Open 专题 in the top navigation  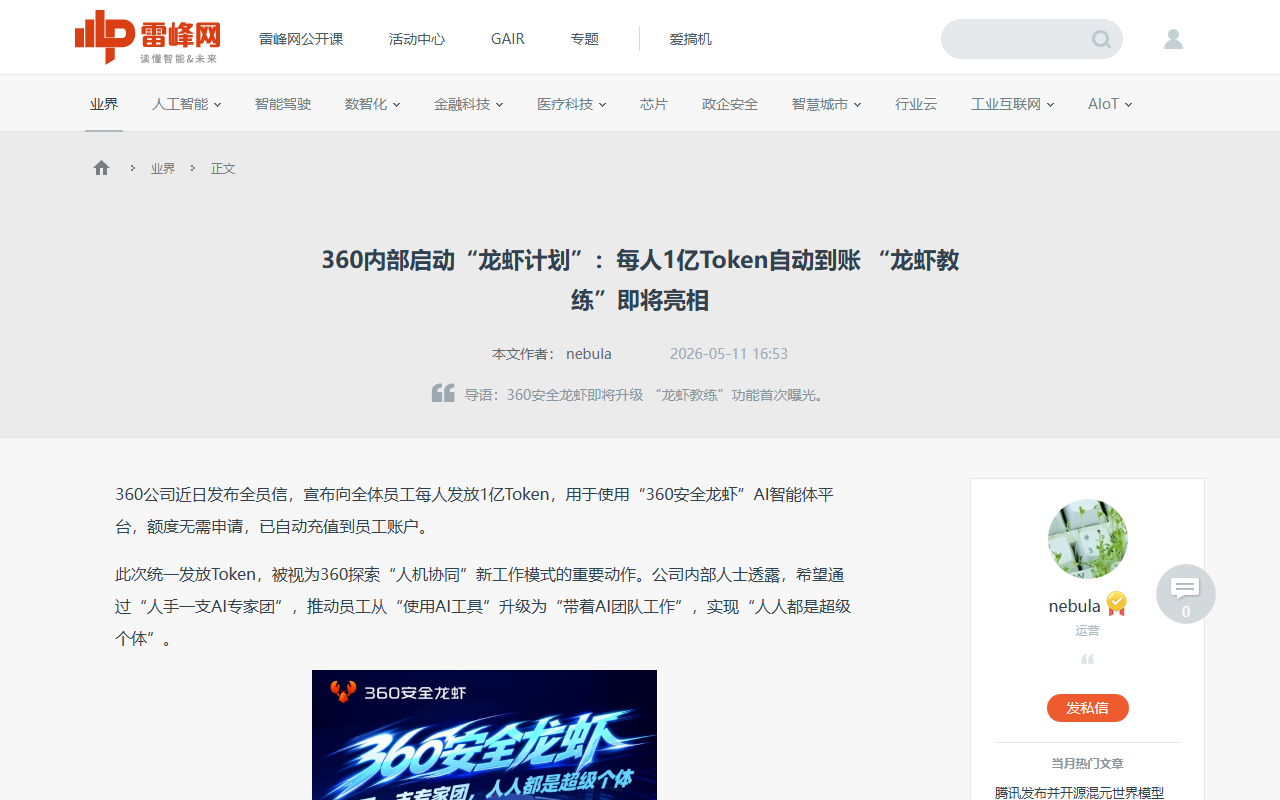[x=585, y=39]
